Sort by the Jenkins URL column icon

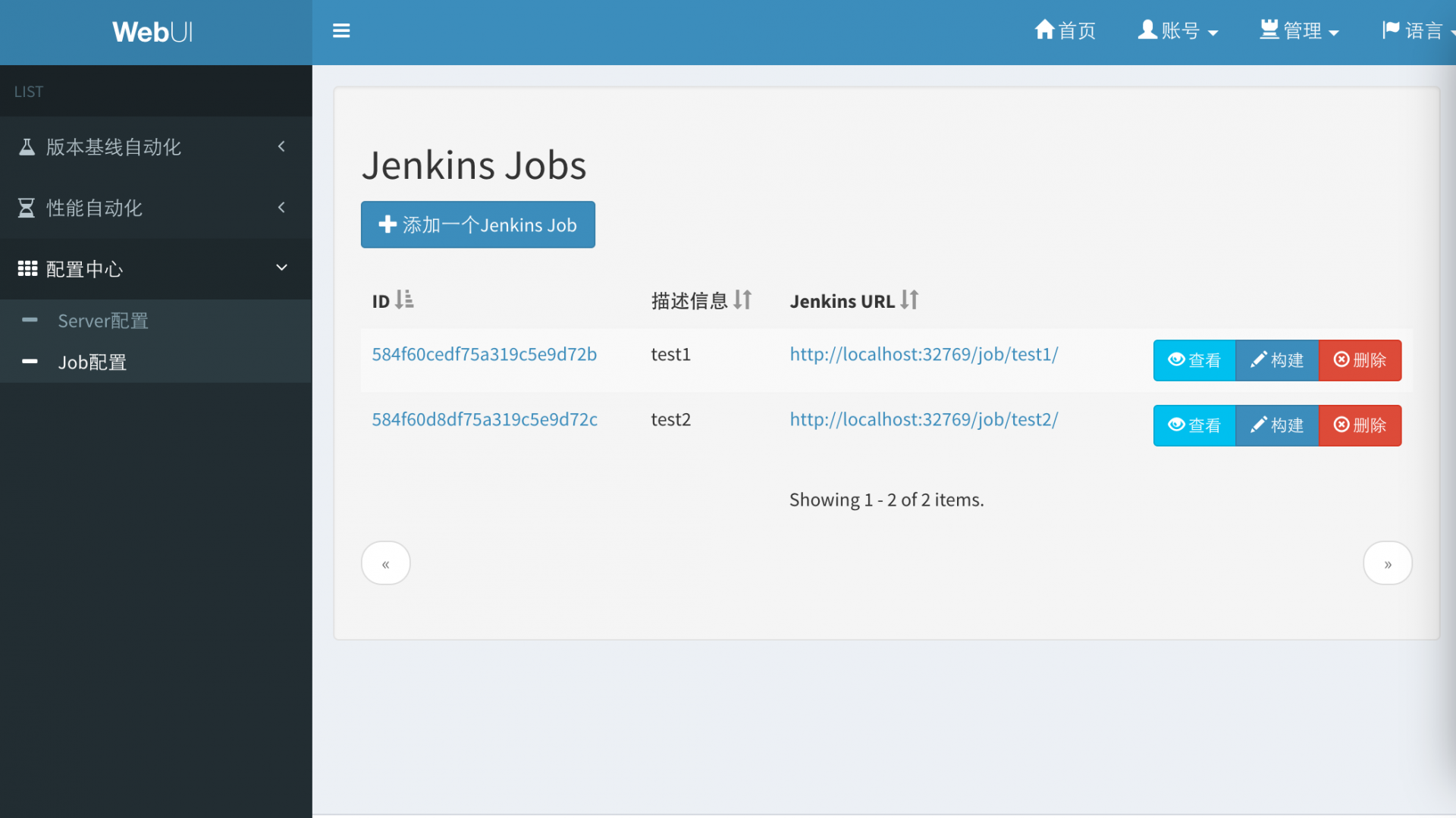point(909,300)
